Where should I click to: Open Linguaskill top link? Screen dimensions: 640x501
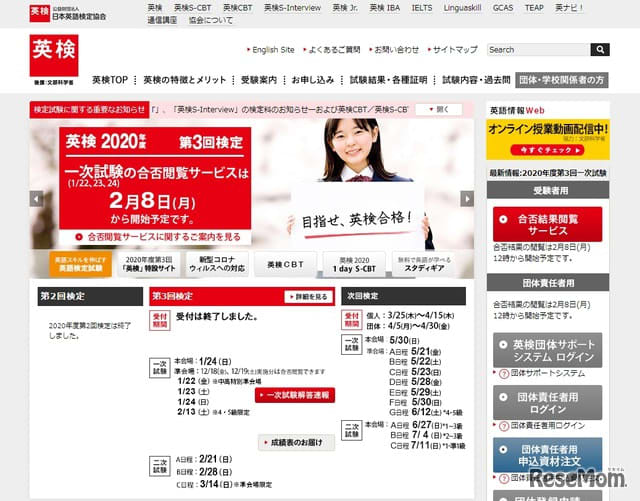pos(462,8)
